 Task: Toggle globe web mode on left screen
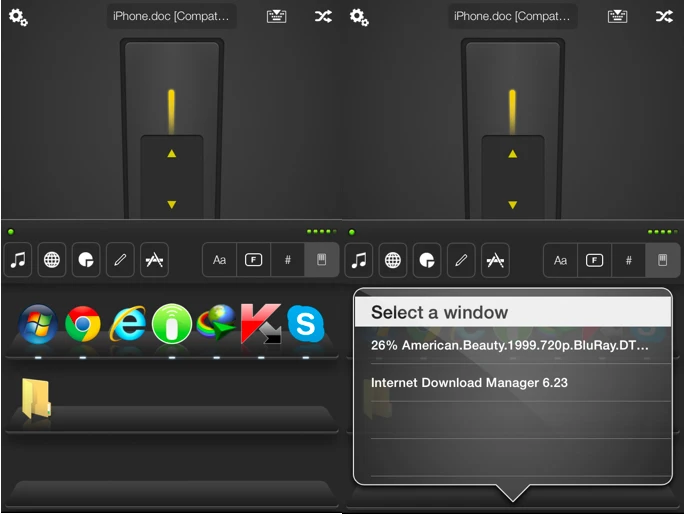coord(52,260)
